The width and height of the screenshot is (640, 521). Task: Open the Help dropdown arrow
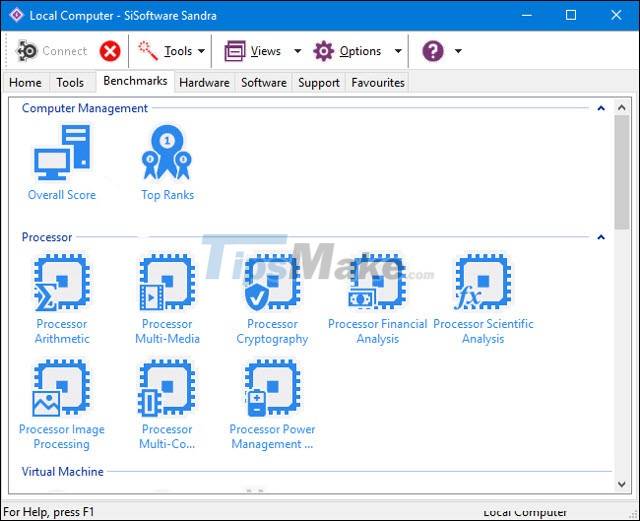(x=458, y=51)
